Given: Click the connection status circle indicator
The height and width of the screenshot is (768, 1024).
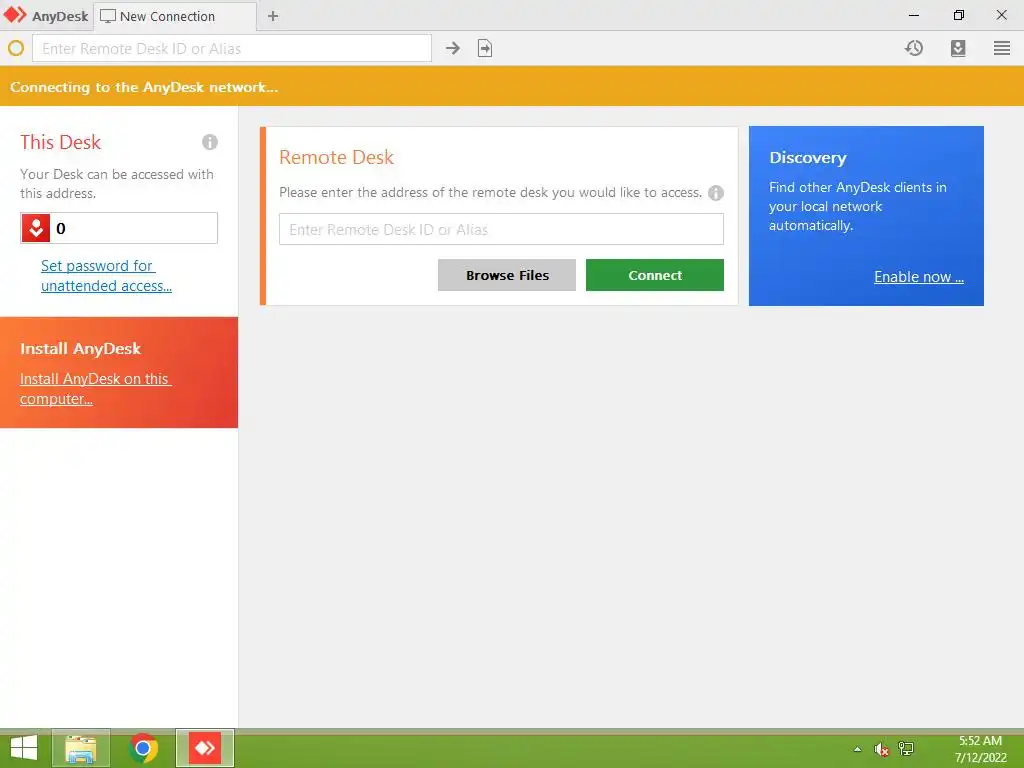Looking at the screenshot, I should click(16, 48).
